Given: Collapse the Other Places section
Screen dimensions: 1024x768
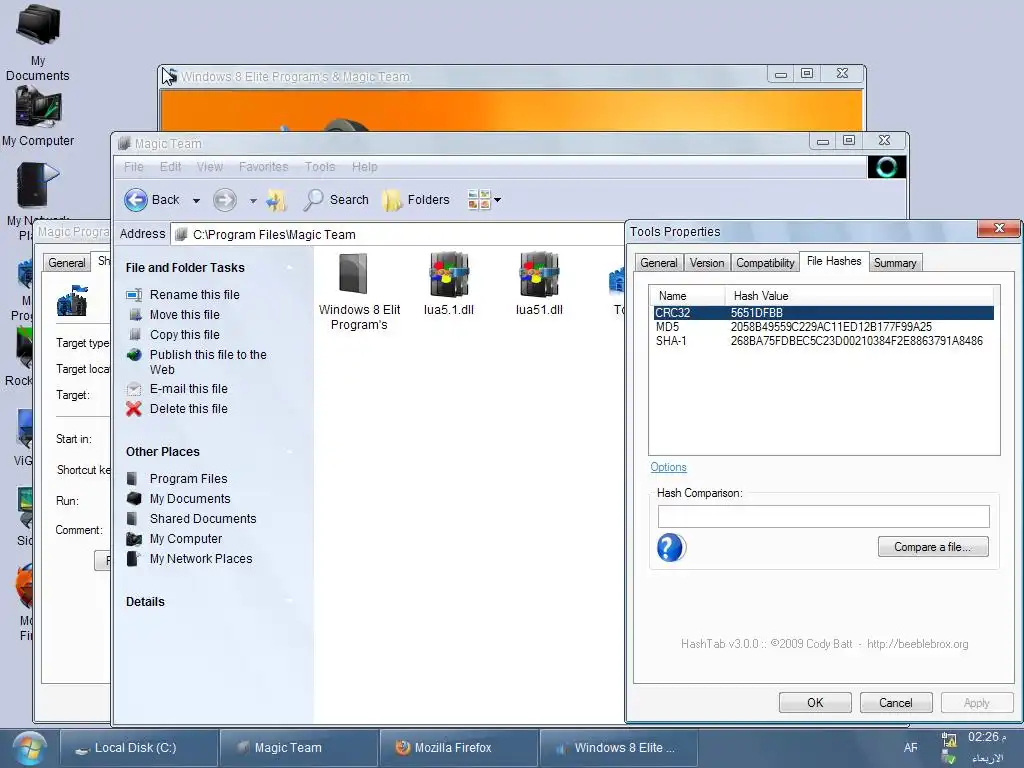Looking at the screenshot, I should (289, 452).
